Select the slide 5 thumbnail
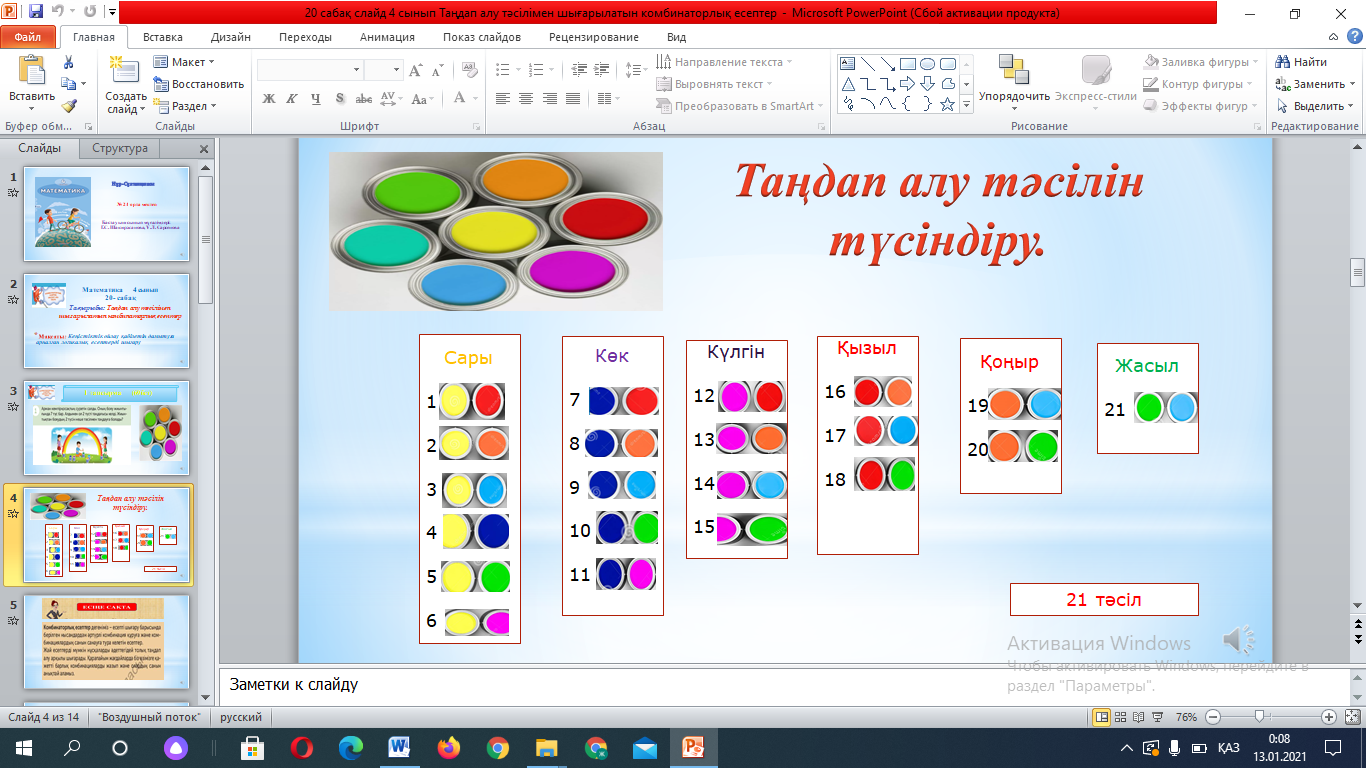Screen dimensions: 1366x768 point(106,642)
